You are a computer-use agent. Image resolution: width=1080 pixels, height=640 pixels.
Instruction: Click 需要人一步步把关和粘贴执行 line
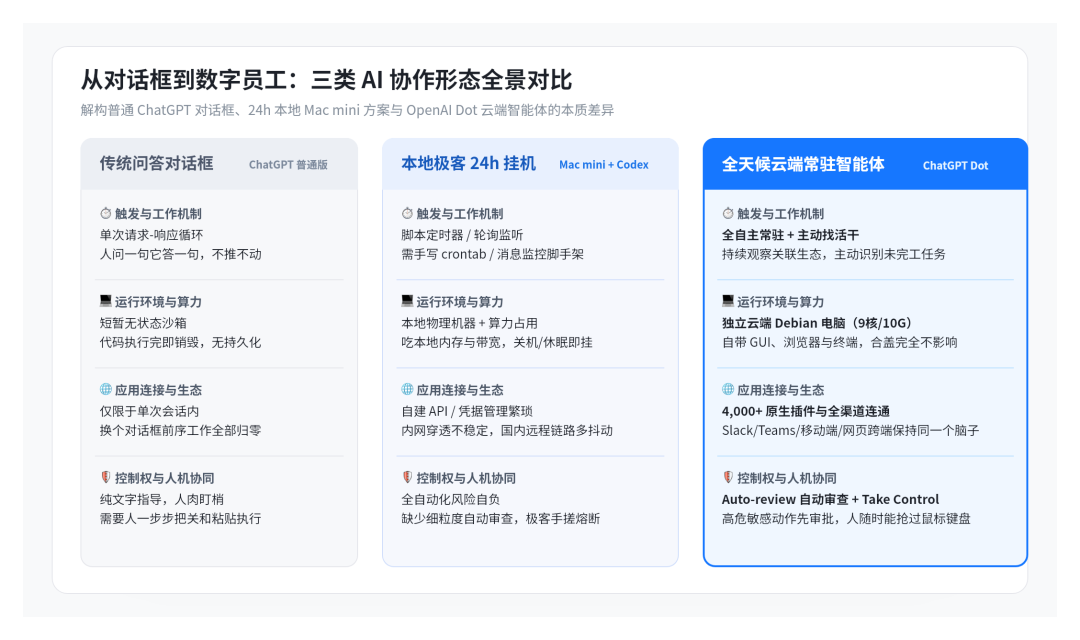pyautogui.click(x=180, y=519)
